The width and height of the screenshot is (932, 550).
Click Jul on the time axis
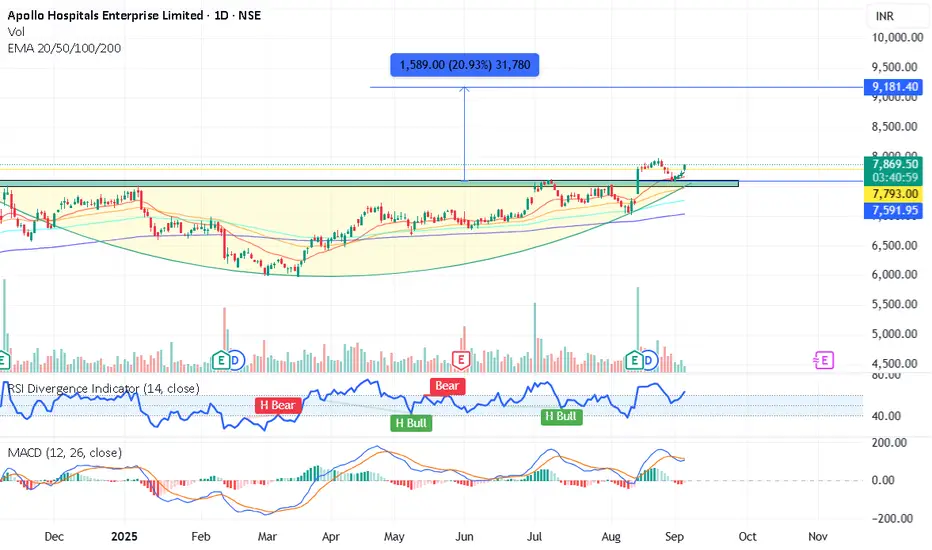[x=534, y=537]
